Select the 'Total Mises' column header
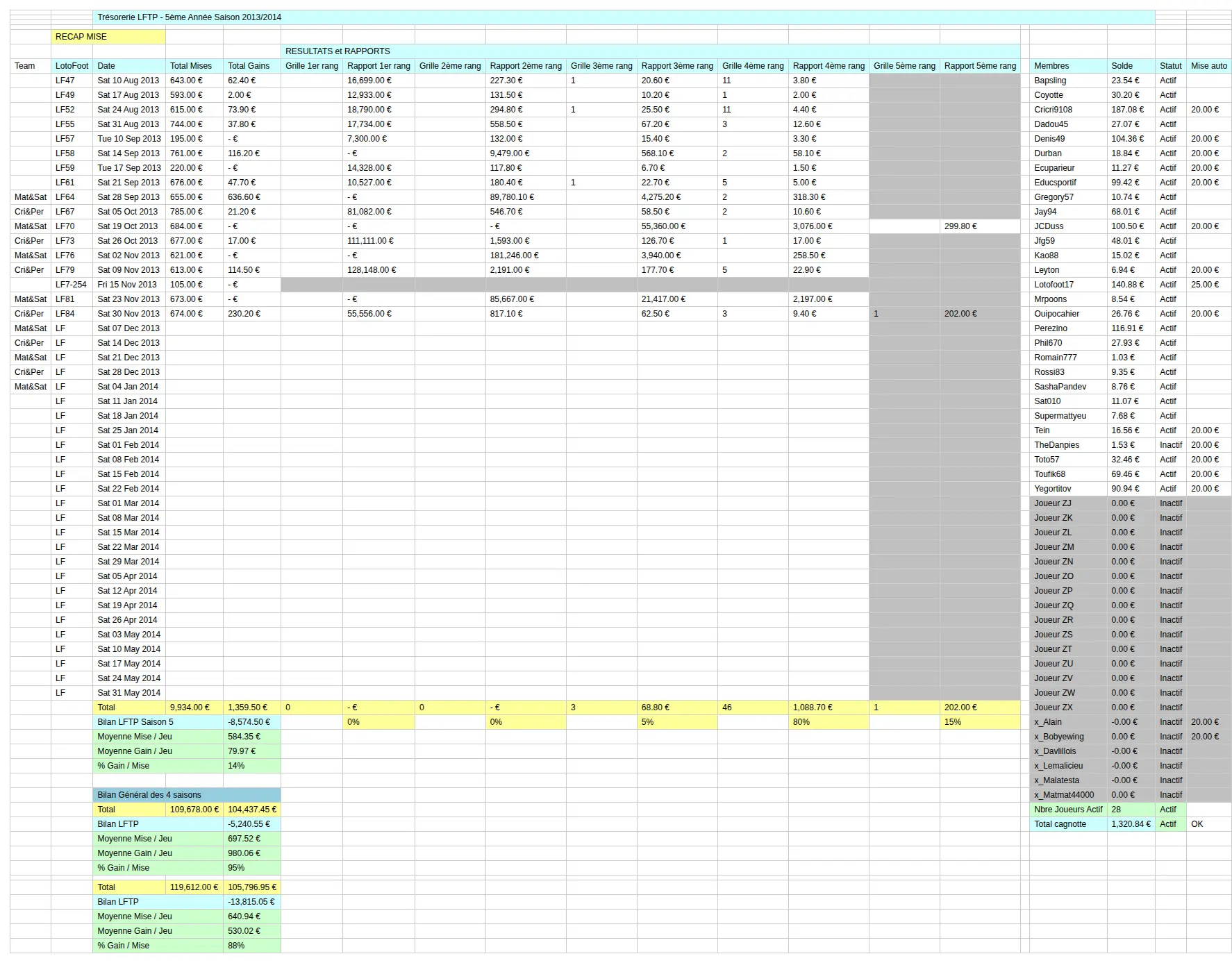The height and width of the screenshot is (963, 1232). [194, 66]
